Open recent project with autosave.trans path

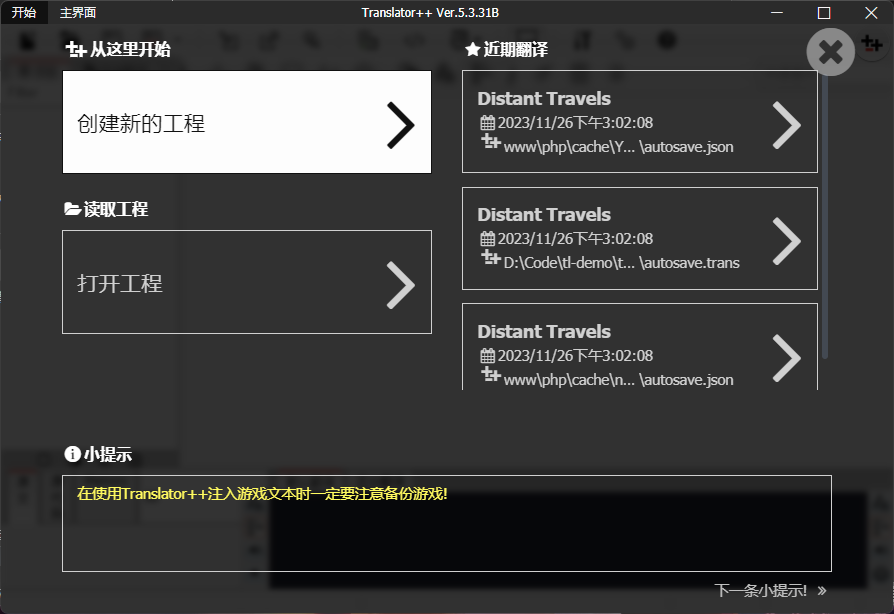tap(640, 238)
